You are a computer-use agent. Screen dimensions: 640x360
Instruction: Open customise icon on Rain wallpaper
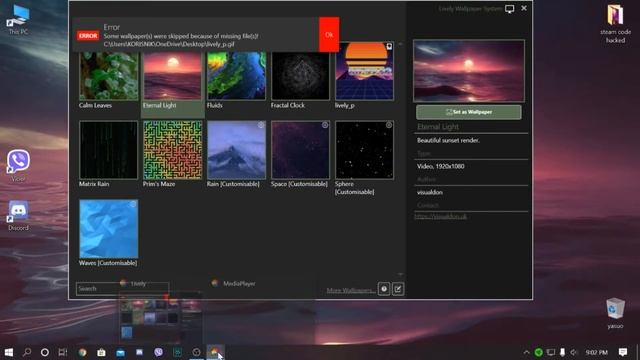click(261, 125)
